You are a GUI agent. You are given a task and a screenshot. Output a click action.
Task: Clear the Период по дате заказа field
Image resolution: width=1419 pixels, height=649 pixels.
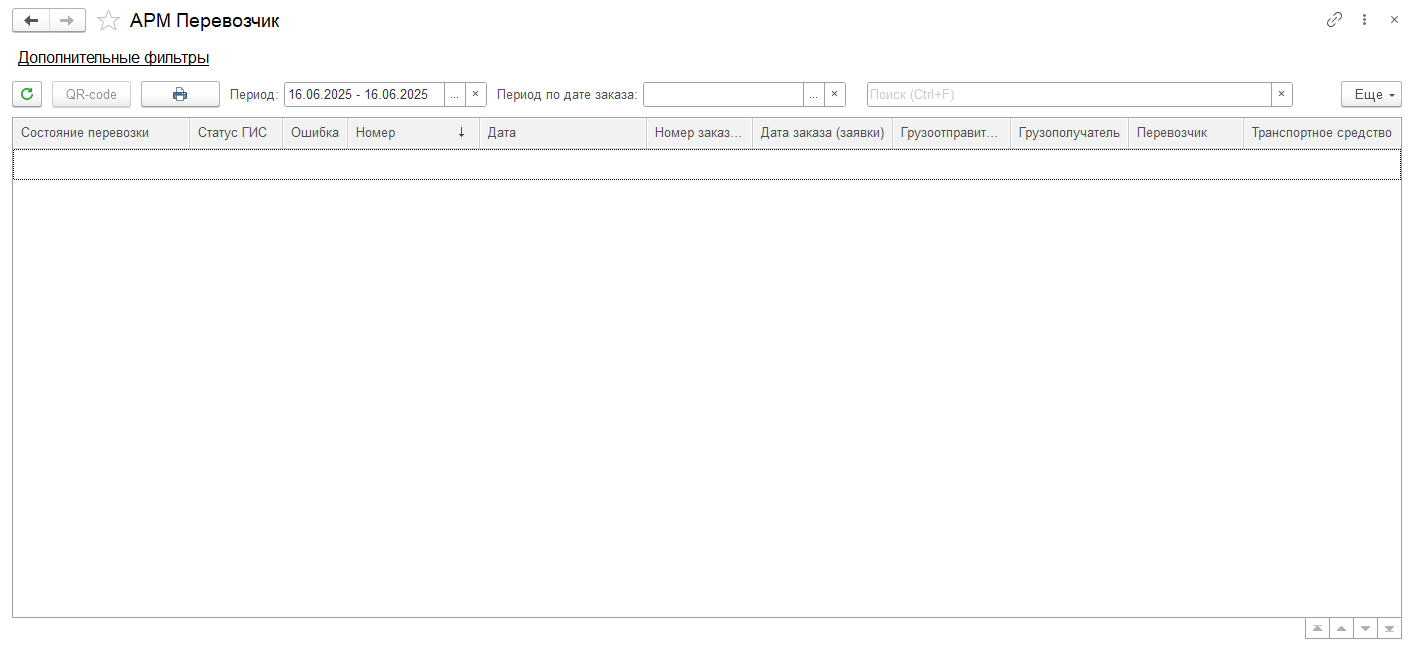835,94
